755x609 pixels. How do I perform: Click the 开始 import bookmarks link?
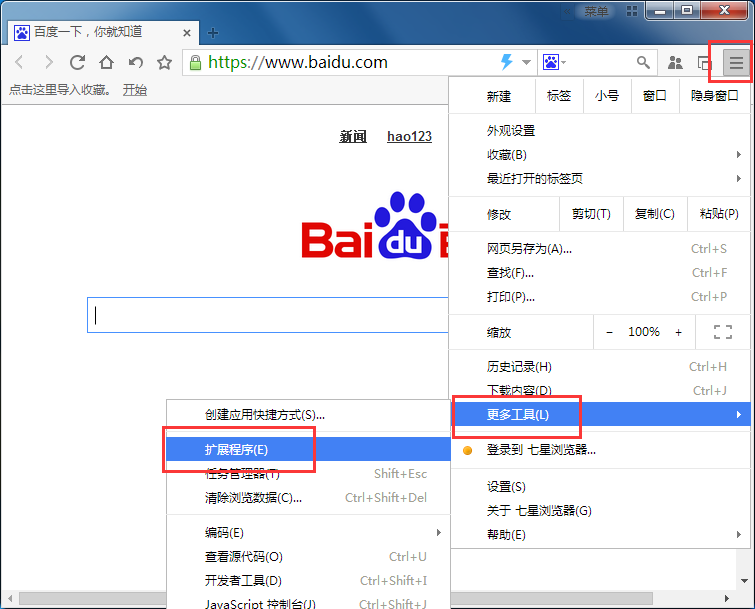click(135, 90)
